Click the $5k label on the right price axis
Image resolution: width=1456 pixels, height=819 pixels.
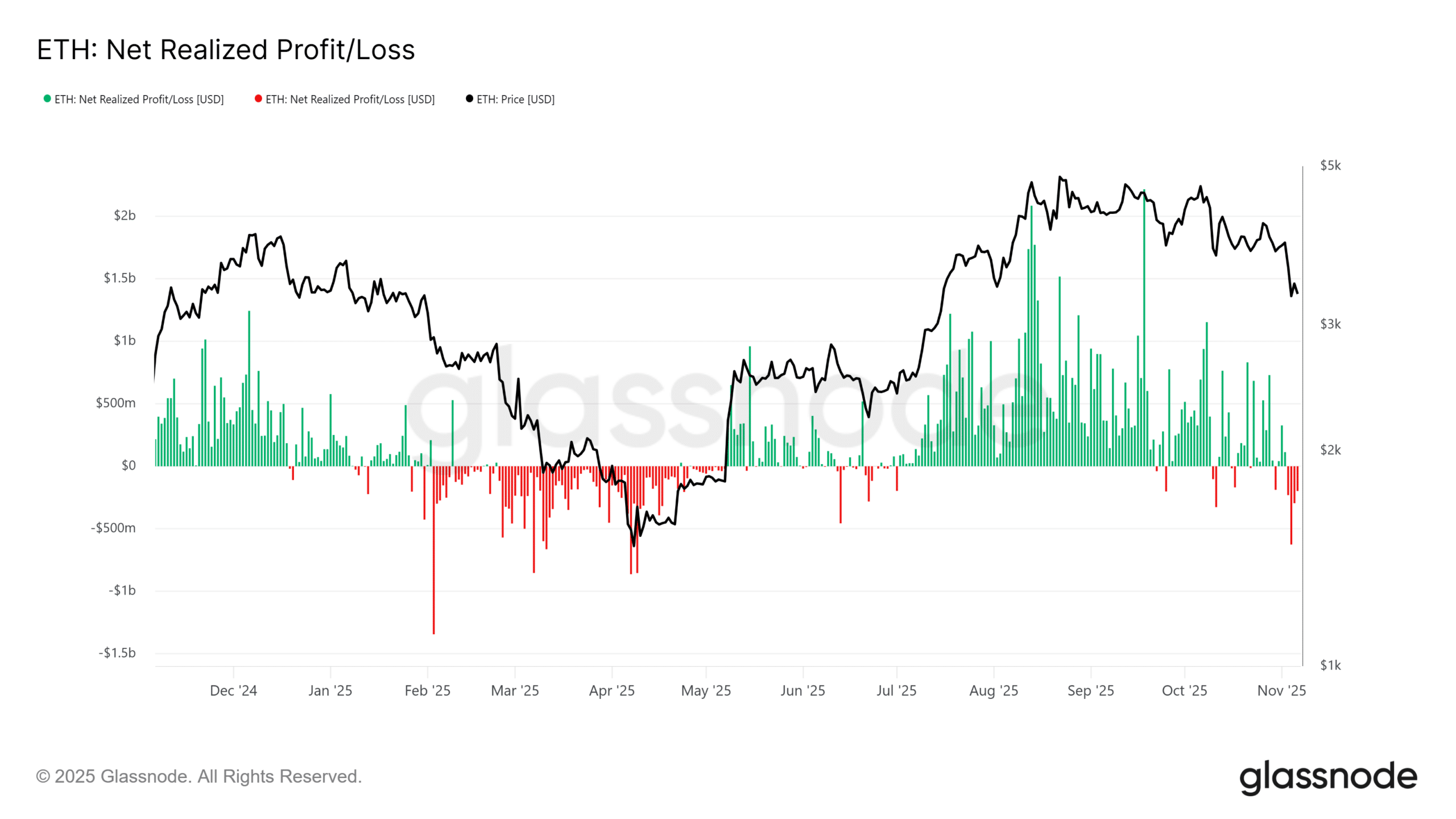1330,166
